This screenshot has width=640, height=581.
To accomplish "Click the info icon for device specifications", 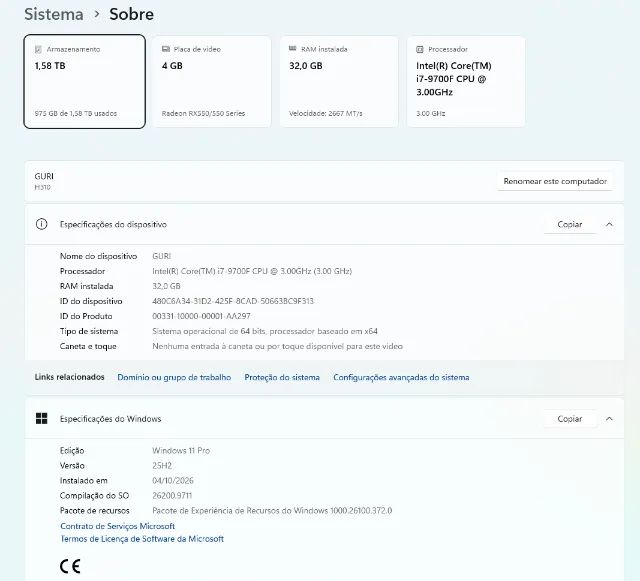I will point(41,224).
